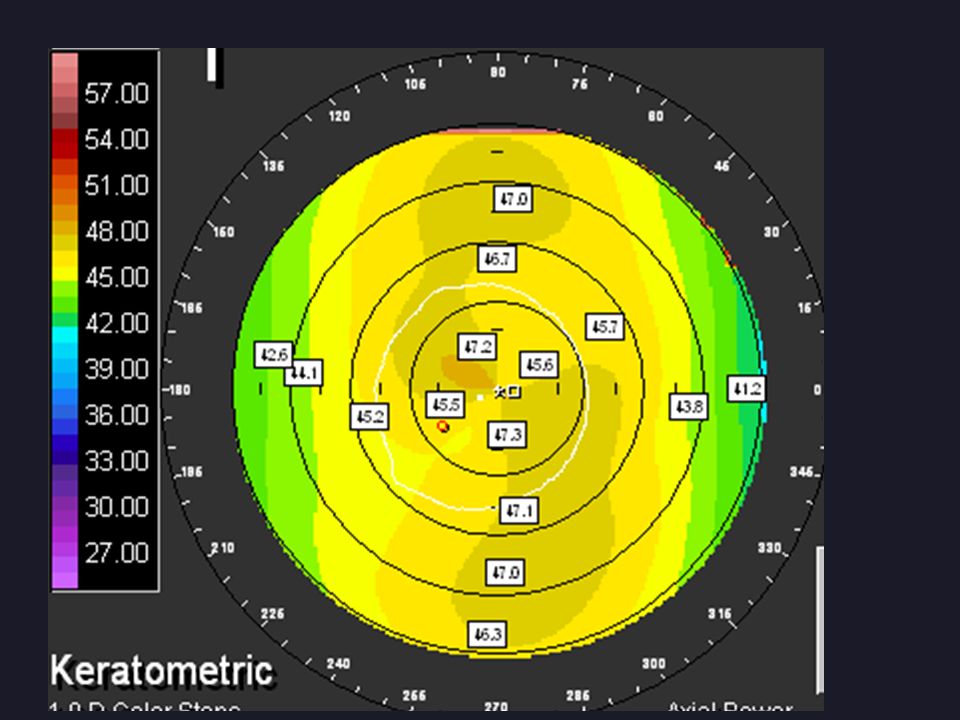Select the 42.00 diopter scale entry
Image resolution: width=960 pixels, height=720 pixels.
(x=116, y=323)
